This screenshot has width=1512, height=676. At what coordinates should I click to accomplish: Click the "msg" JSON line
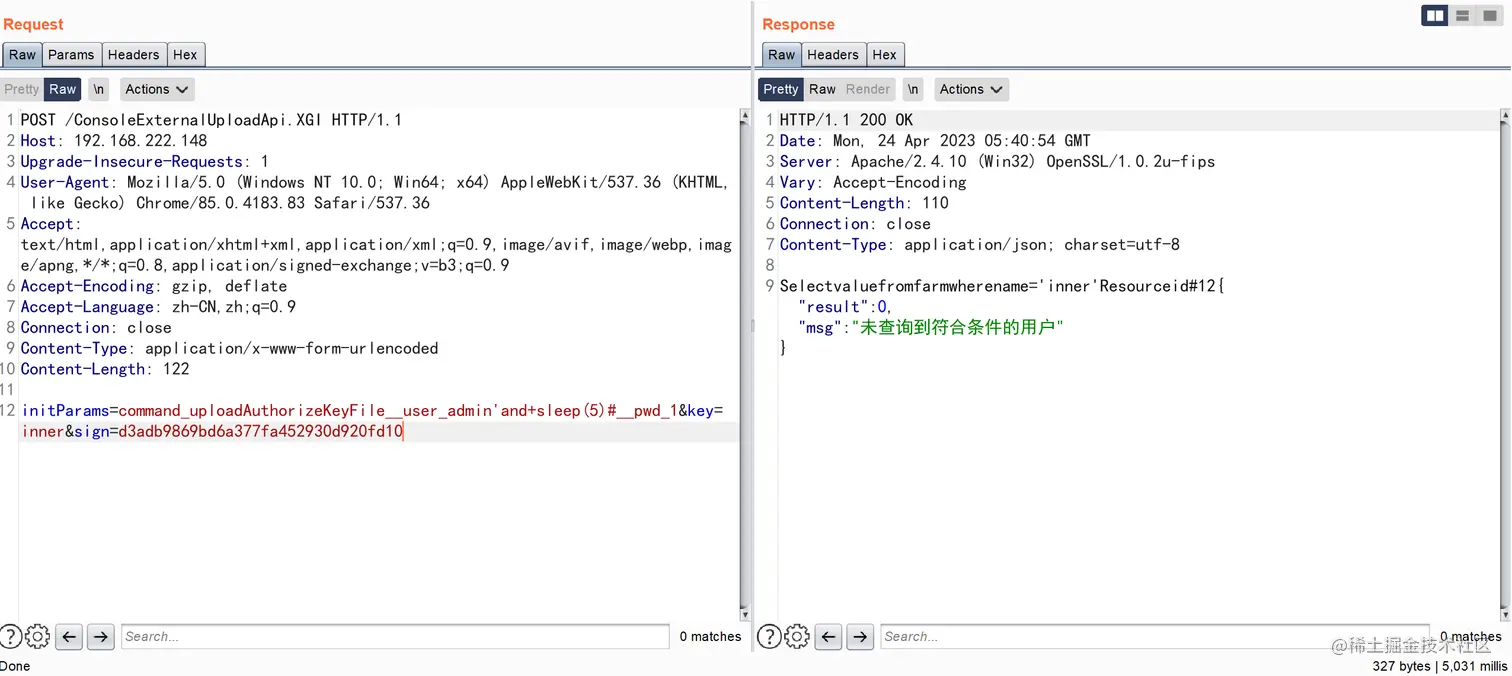[931, 328]
